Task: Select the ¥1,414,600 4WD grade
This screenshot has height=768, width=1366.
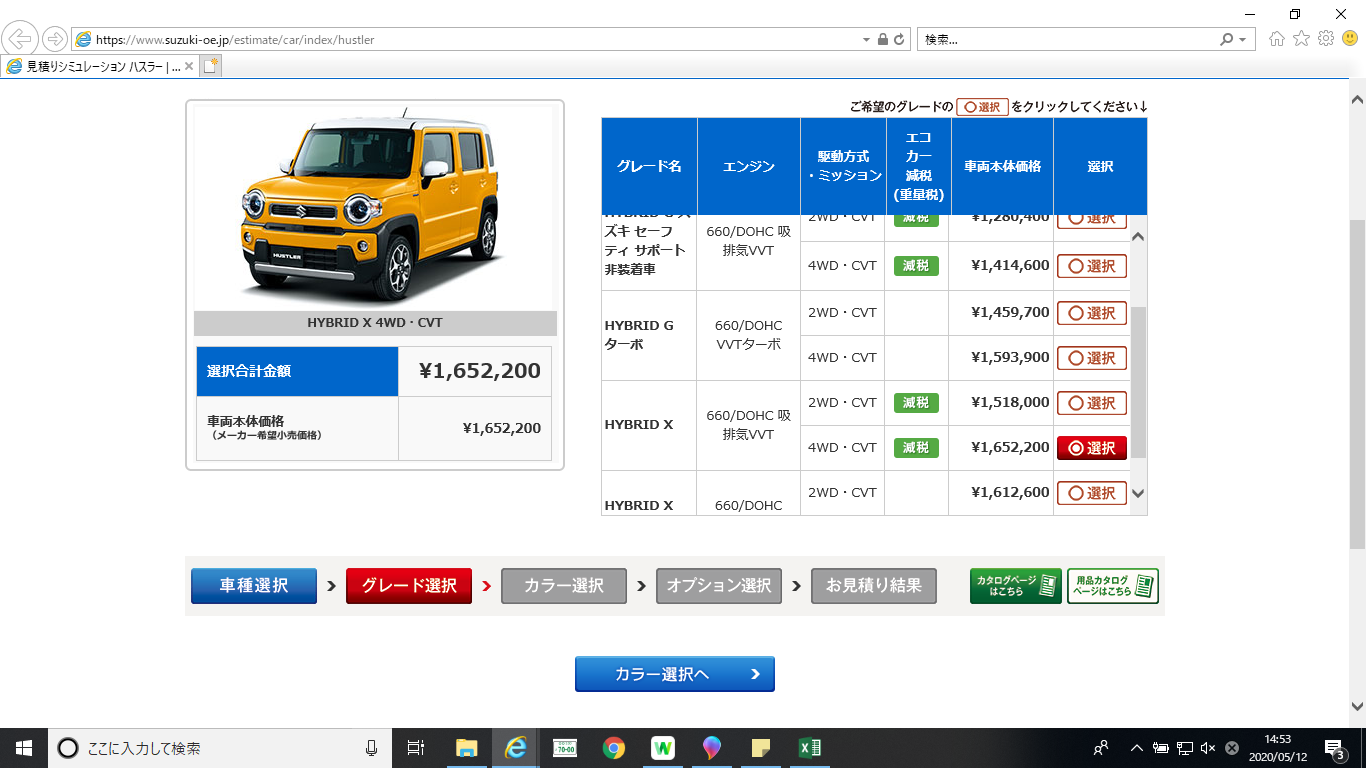Action: coord(1092,266)
